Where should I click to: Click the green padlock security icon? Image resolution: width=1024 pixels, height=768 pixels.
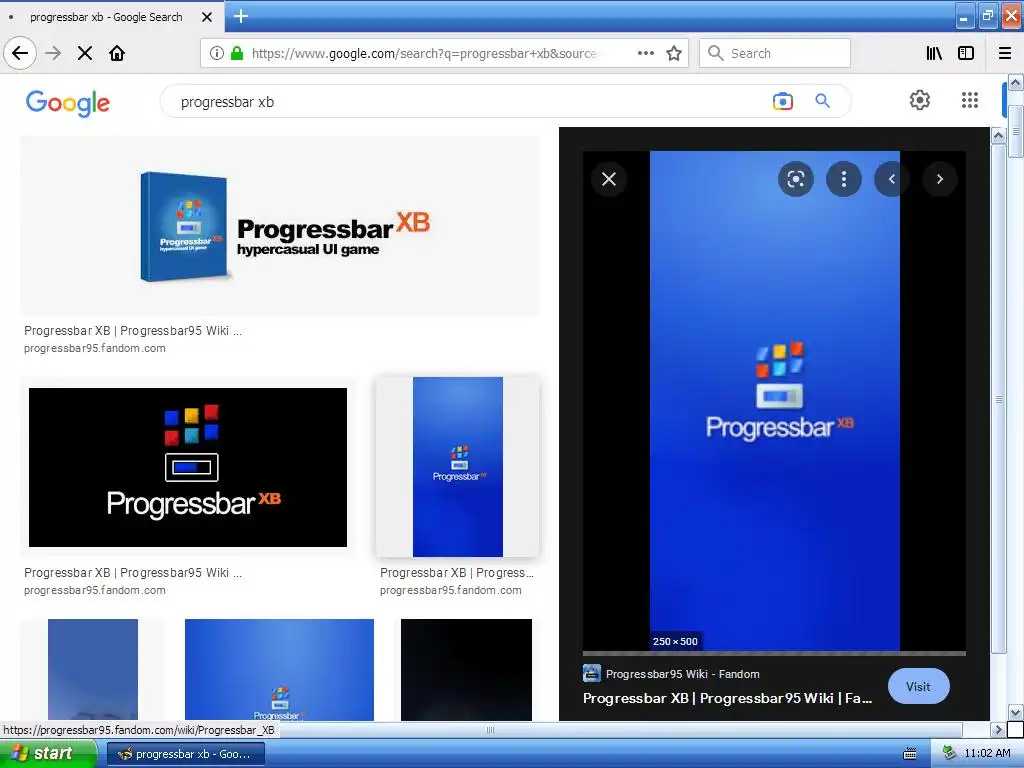237,53
